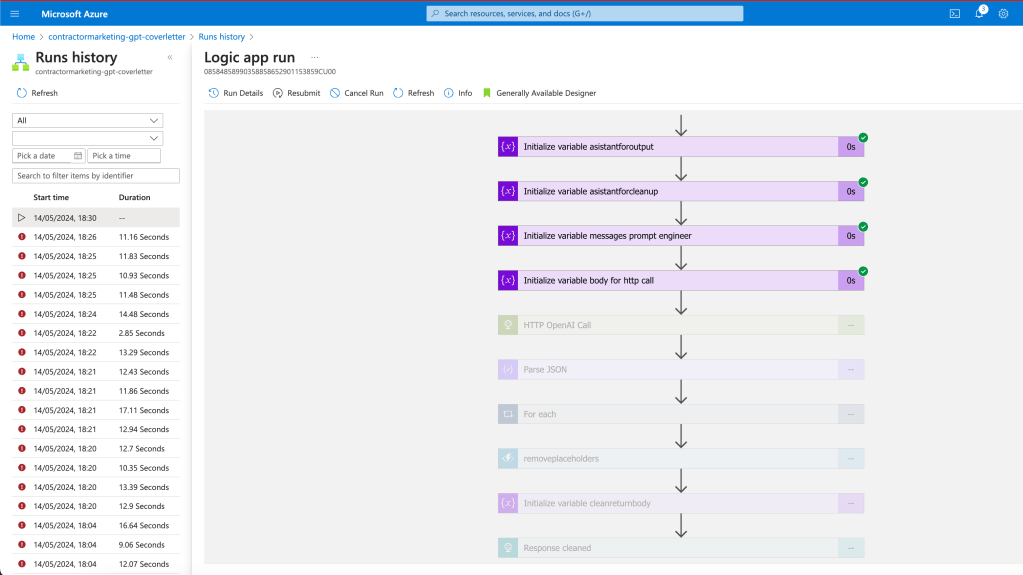Expand the All status filter dropdown
Viewport: 1023px width, 575px height.
(x=87, y=121)
